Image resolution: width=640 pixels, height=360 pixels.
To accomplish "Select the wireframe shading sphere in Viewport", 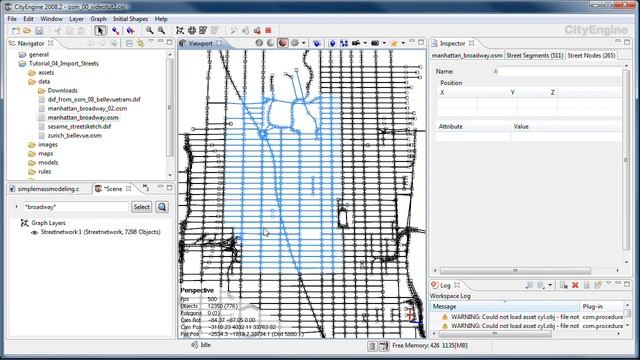I will (259, 43).
